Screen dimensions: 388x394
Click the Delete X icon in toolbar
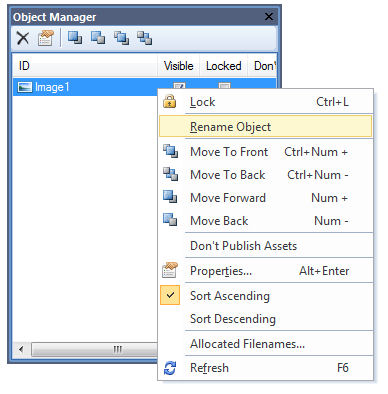tap(23, 38)
